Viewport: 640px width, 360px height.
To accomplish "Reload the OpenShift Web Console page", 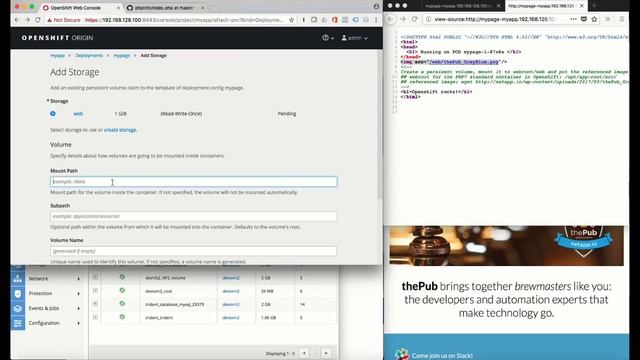I will (x=38, y=20).
